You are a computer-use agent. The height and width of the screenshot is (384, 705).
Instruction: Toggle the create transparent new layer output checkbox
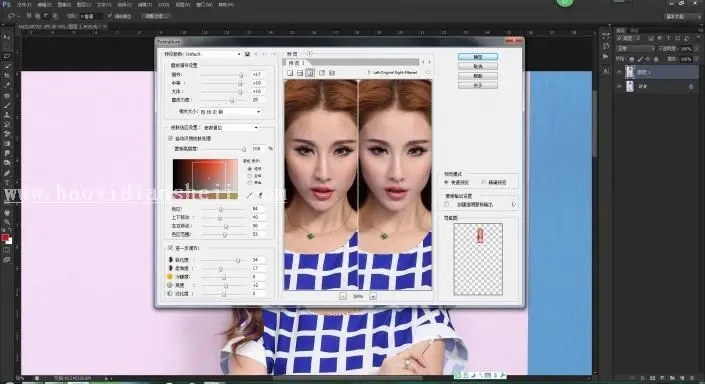pyautogui.click(x=446, y=204)
